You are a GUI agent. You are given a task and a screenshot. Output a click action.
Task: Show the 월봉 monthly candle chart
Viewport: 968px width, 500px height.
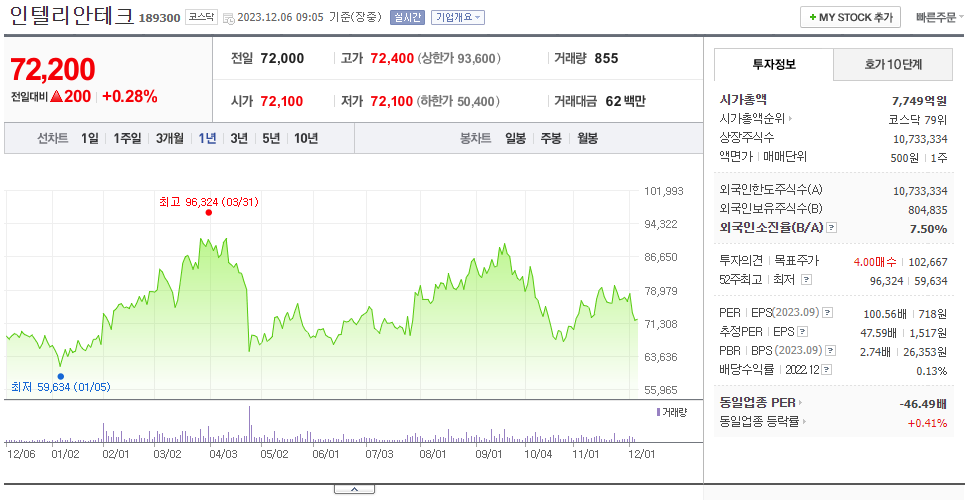587,138
